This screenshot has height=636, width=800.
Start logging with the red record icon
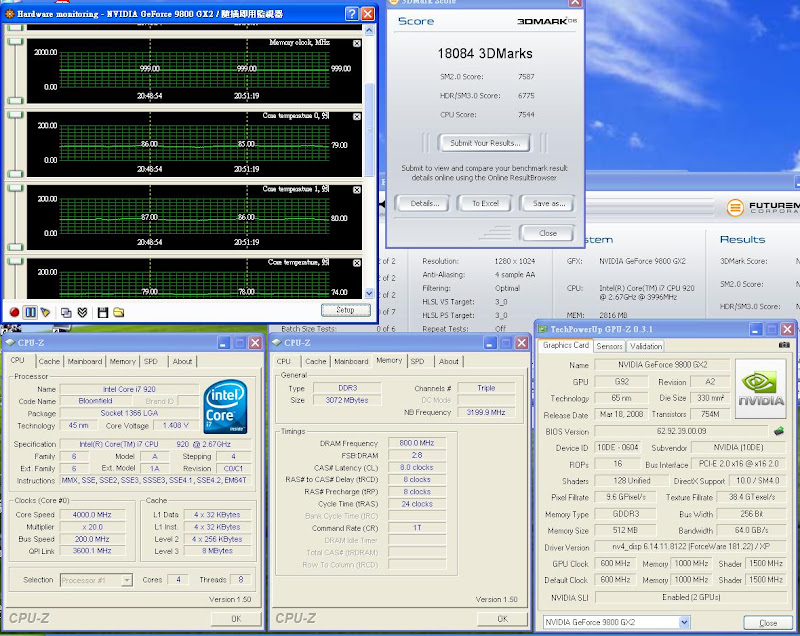click(x=15, y=312)
